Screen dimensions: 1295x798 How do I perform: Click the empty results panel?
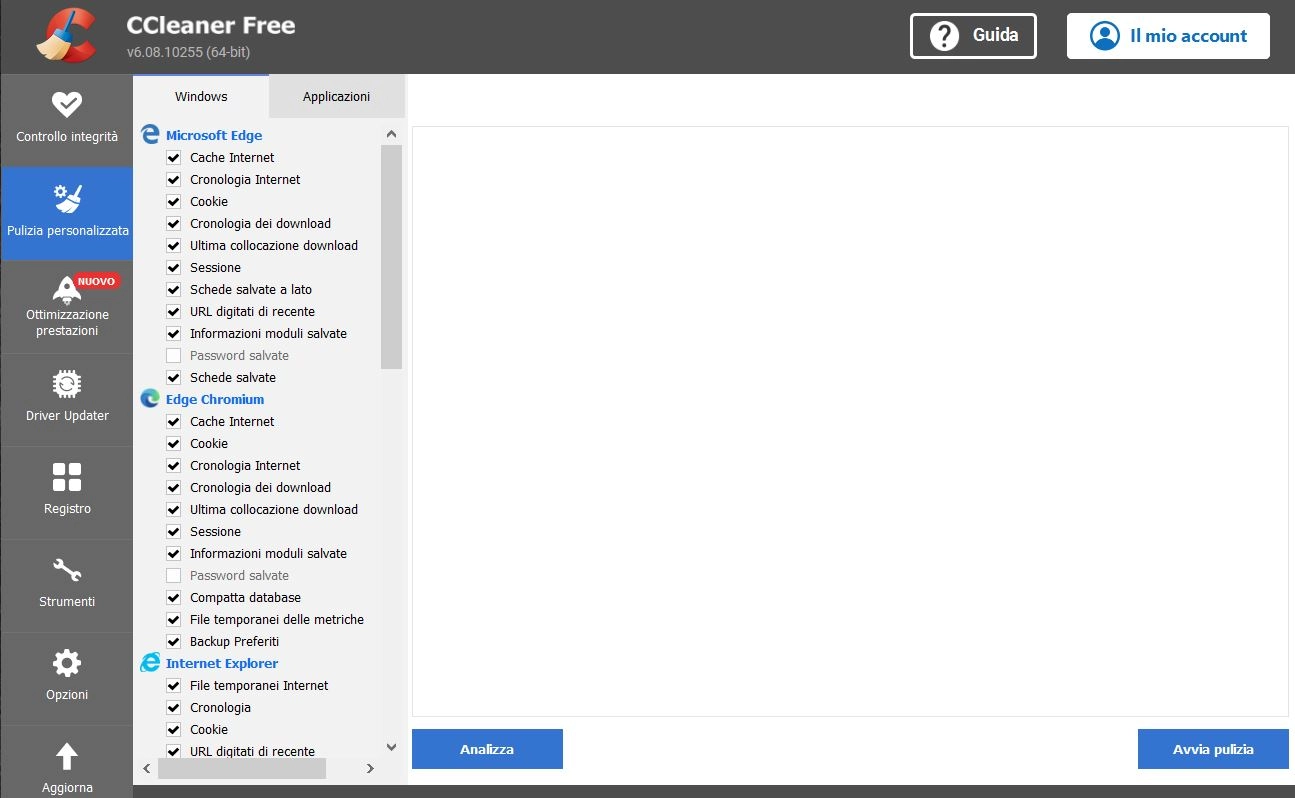850,421
